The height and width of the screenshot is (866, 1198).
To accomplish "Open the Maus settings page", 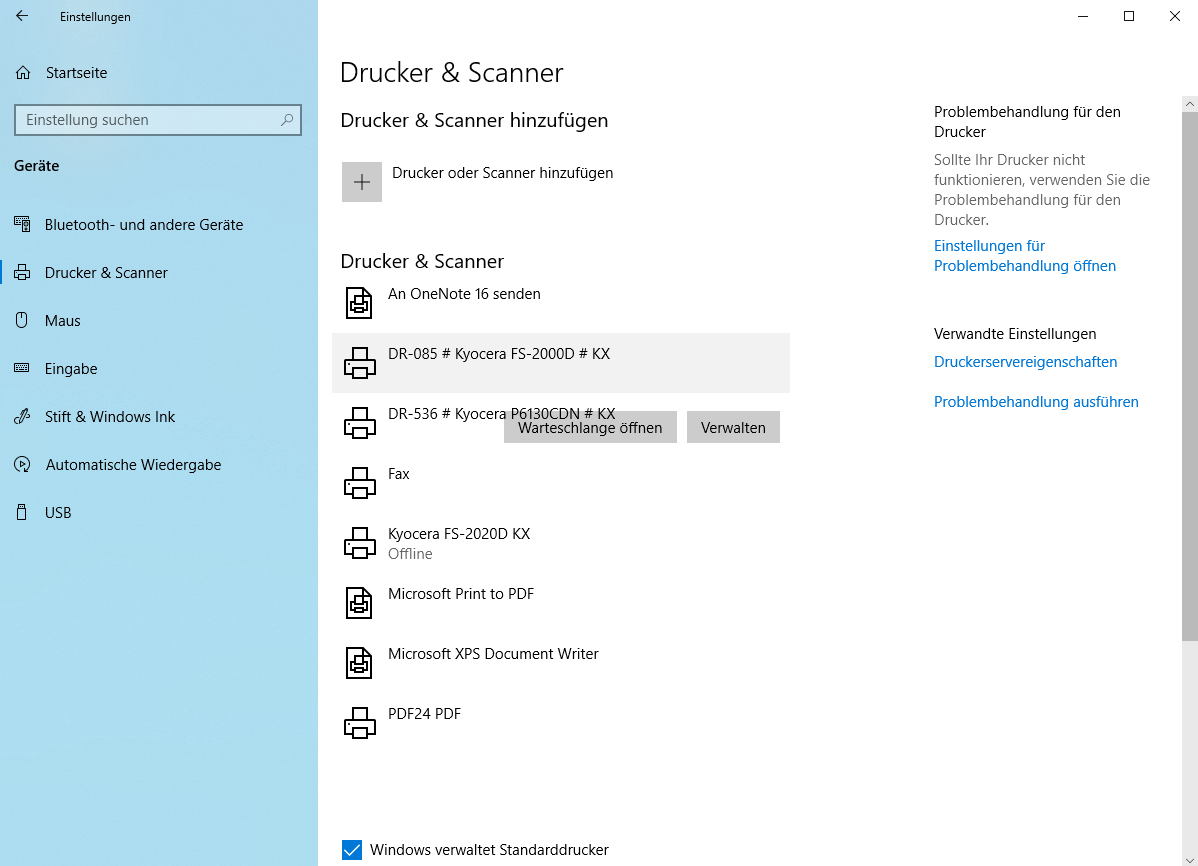I will pyautogui.click(x=63, y=320).
